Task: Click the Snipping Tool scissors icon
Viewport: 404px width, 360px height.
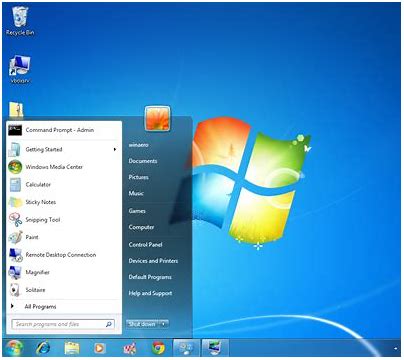Action: pos(15,220)
